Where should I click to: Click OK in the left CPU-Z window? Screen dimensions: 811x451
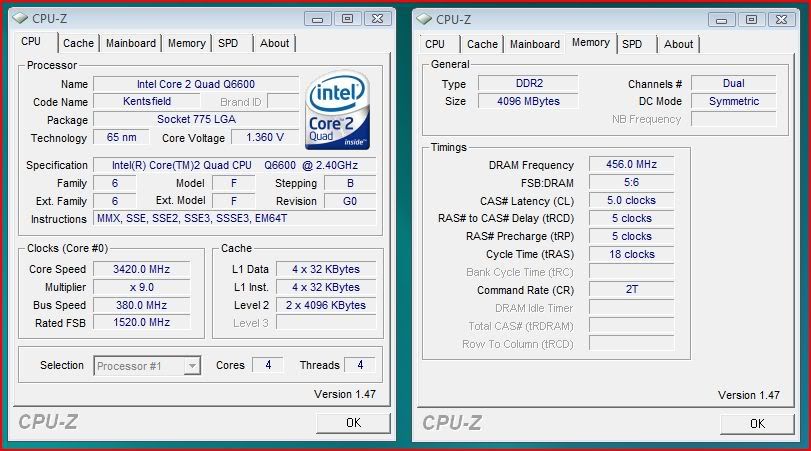point(353,423)
